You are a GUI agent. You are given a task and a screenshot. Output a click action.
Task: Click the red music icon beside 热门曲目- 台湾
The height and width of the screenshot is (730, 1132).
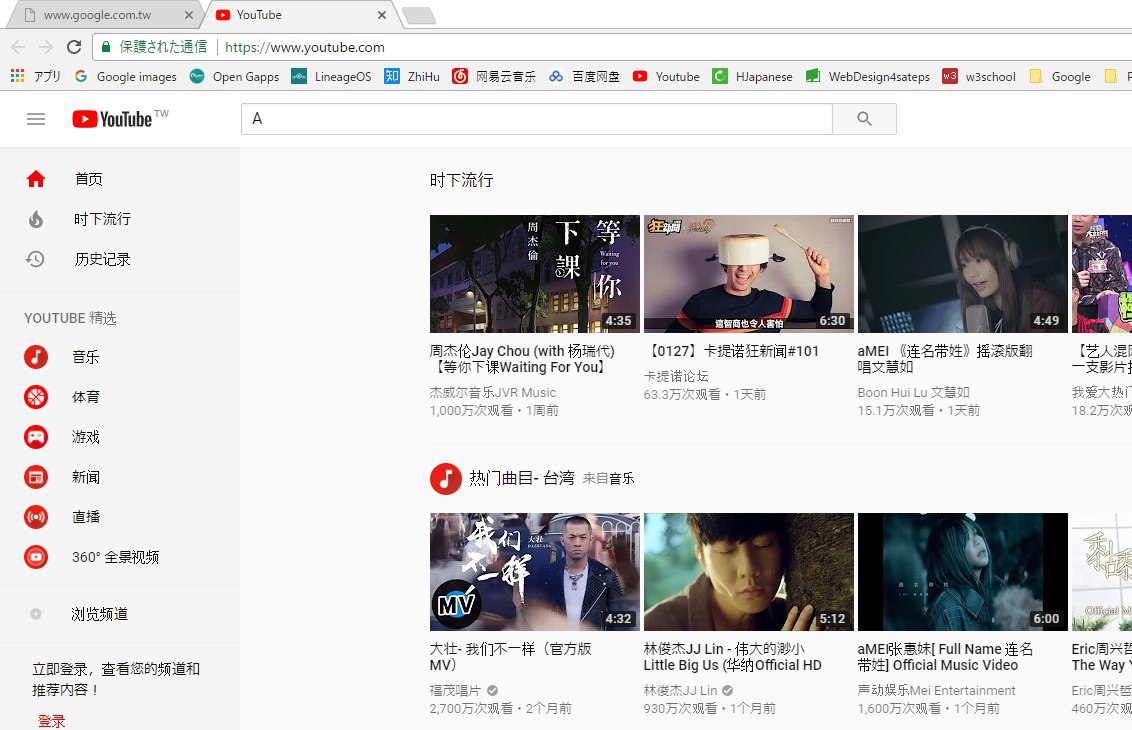(445, 478)
